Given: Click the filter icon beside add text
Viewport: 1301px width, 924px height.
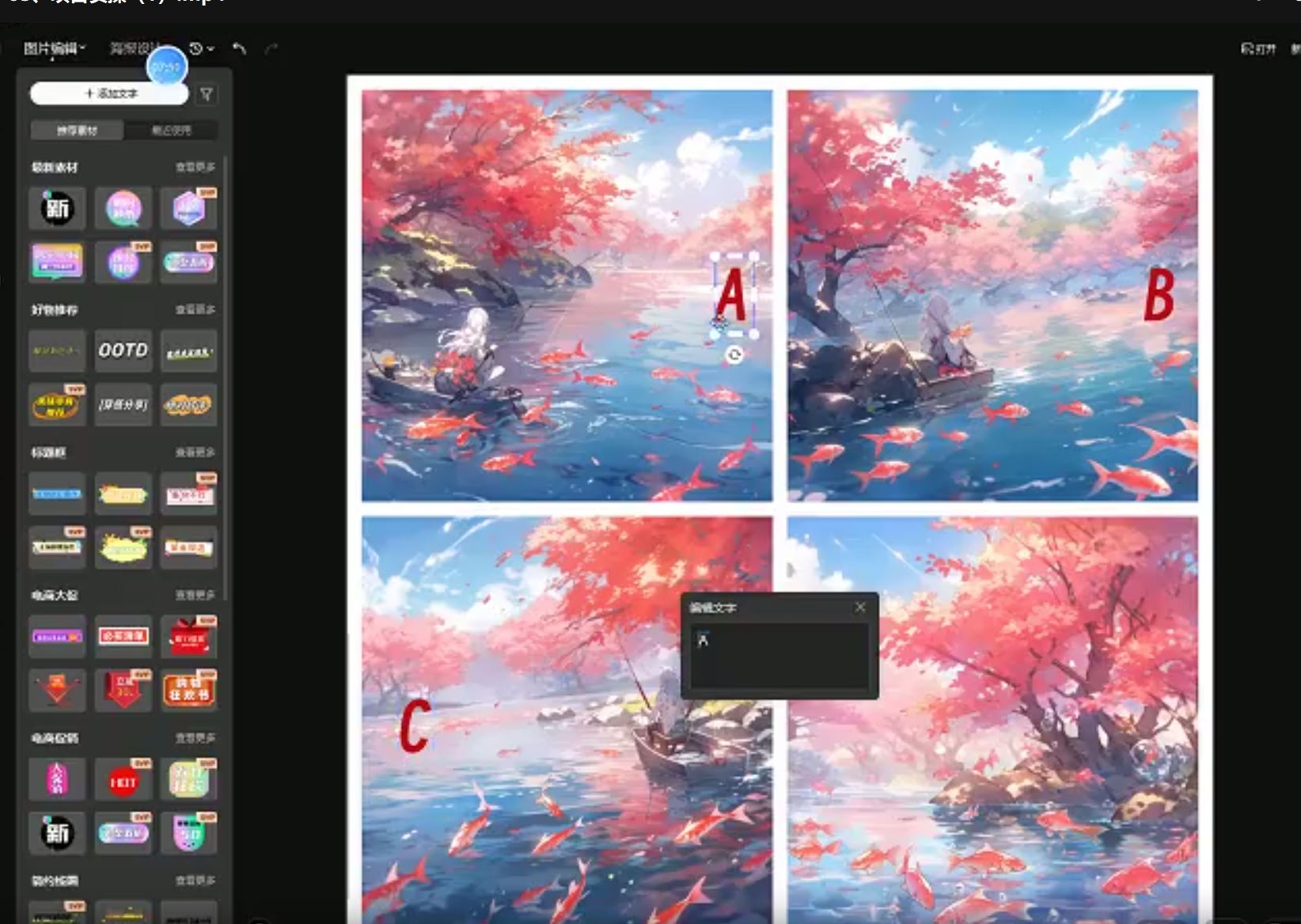Looking at the screenshot, I should [x=207, y=94].
